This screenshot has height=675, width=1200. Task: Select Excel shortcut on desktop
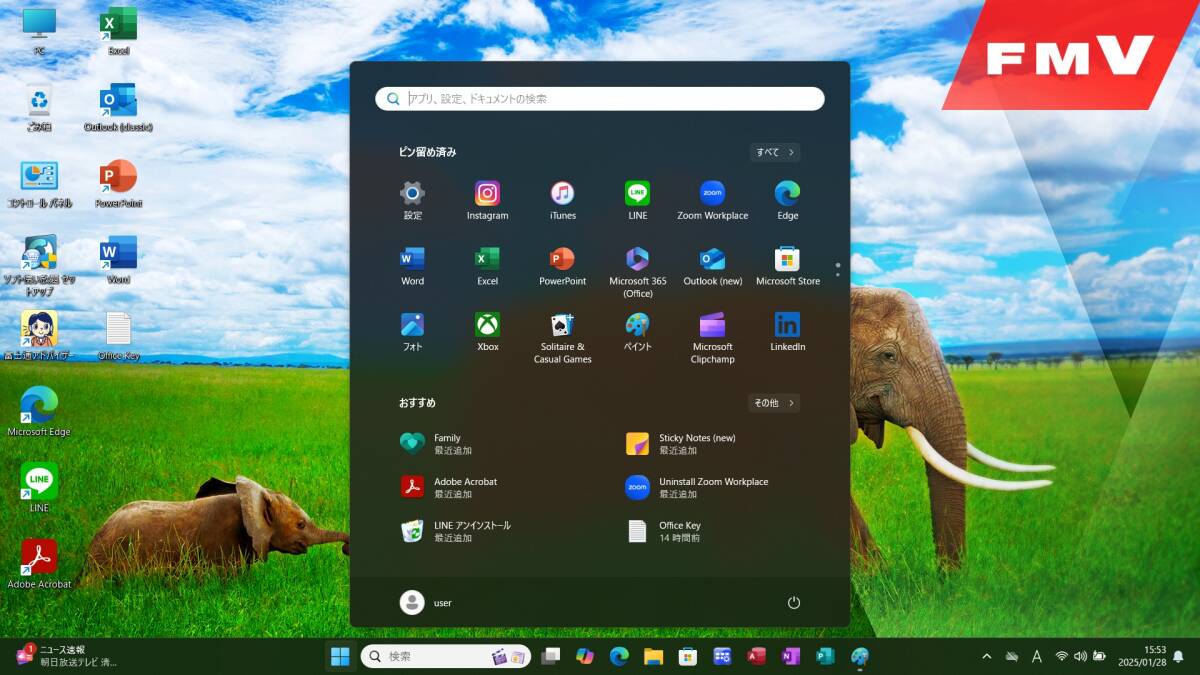pyautogui.click(x=118, y=31)
